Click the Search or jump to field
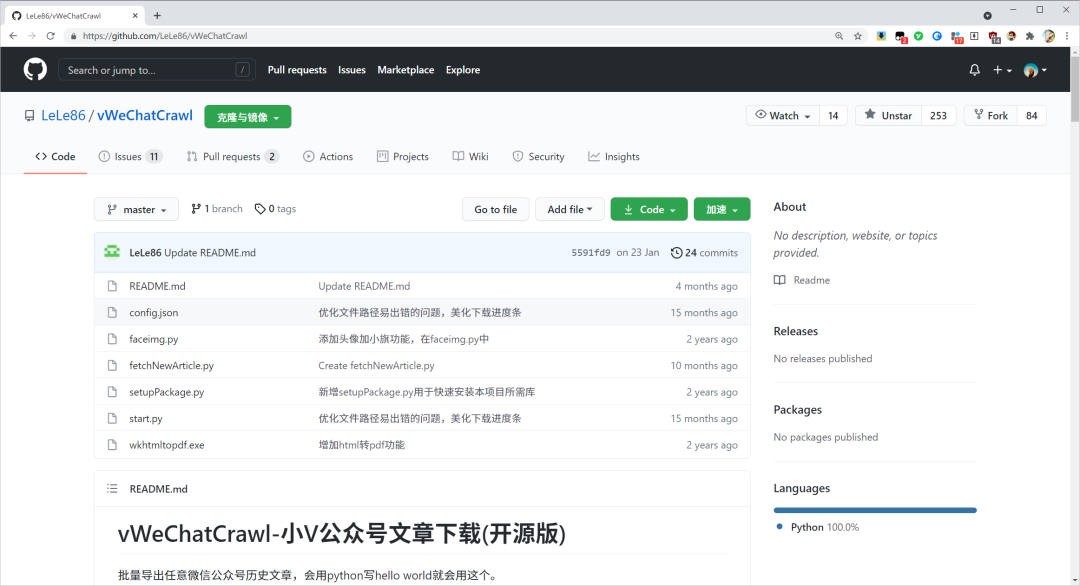This screenshot has width=1080, height=586. [x=157, y=69]
